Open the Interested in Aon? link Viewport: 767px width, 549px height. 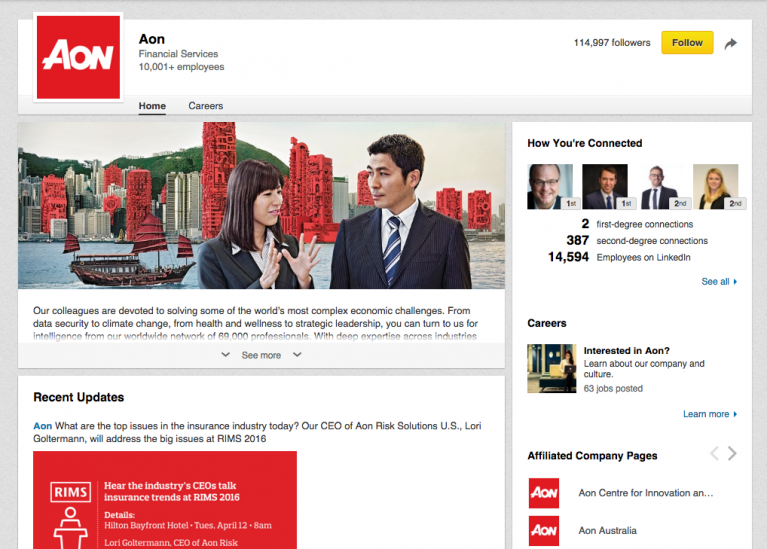click(626, 351)
